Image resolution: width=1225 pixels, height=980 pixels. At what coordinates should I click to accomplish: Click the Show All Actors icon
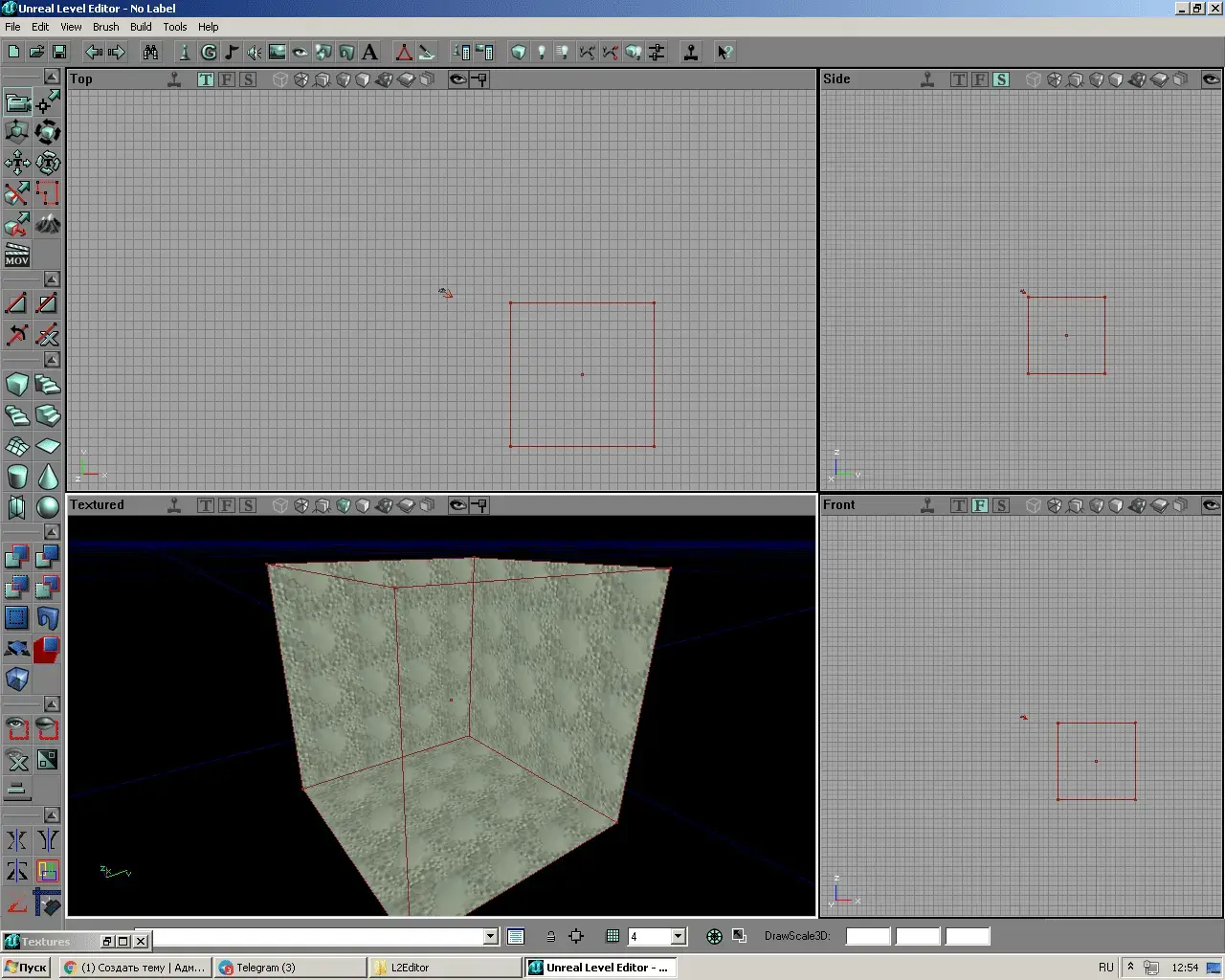[x=17, y=759]
